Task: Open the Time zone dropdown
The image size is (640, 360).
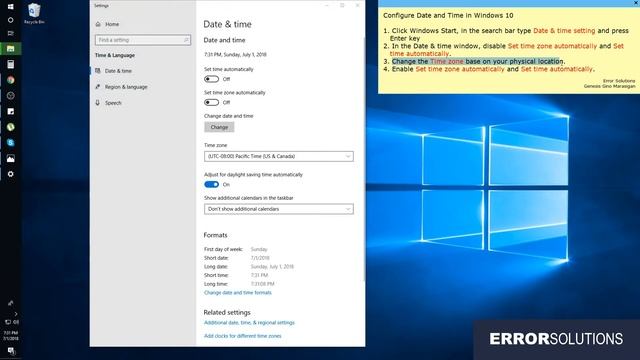Action: pos(279,156)
